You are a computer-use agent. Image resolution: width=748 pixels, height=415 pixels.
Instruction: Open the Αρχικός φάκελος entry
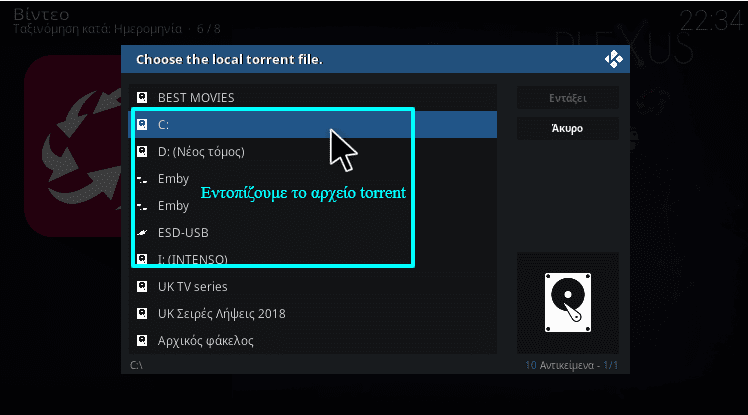313,341
